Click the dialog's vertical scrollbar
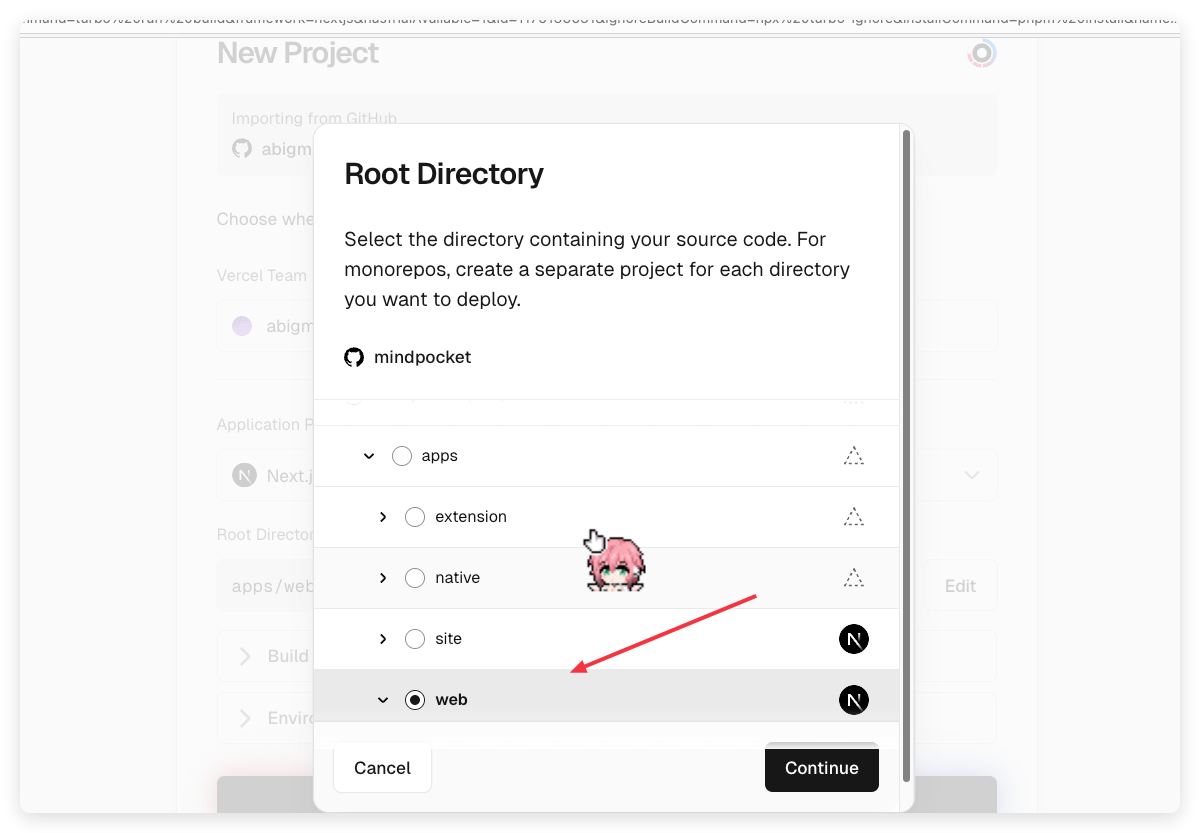 tap(906, 450)
